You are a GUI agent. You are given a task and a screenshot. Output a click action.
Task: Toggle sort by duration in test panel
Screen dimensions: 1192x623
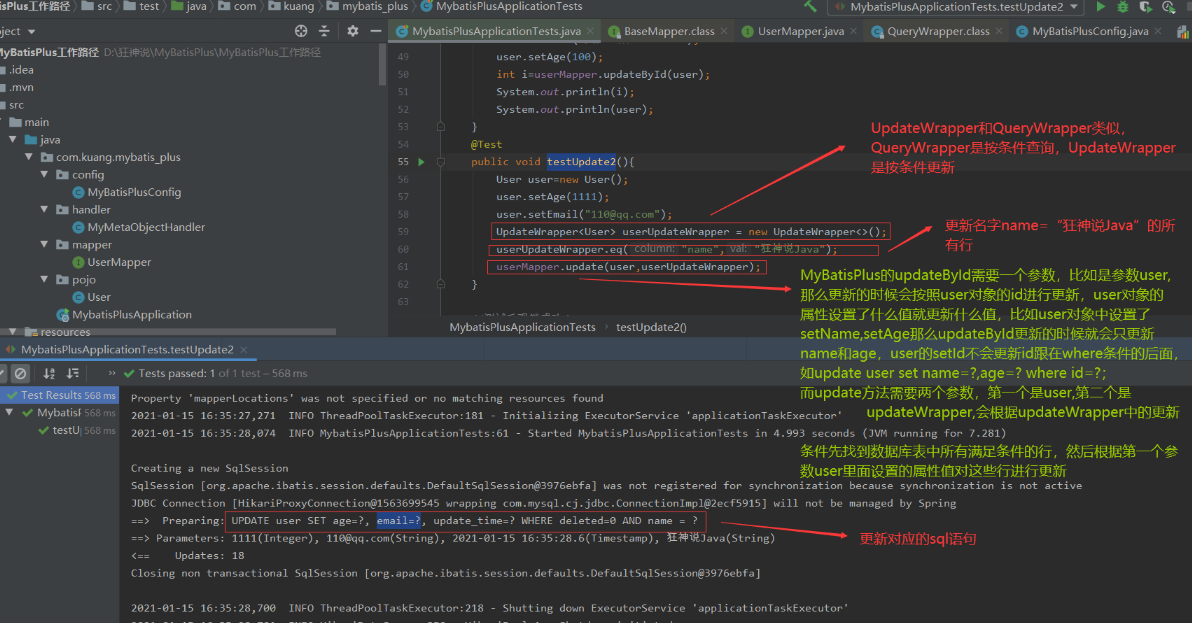click(72, 372)
